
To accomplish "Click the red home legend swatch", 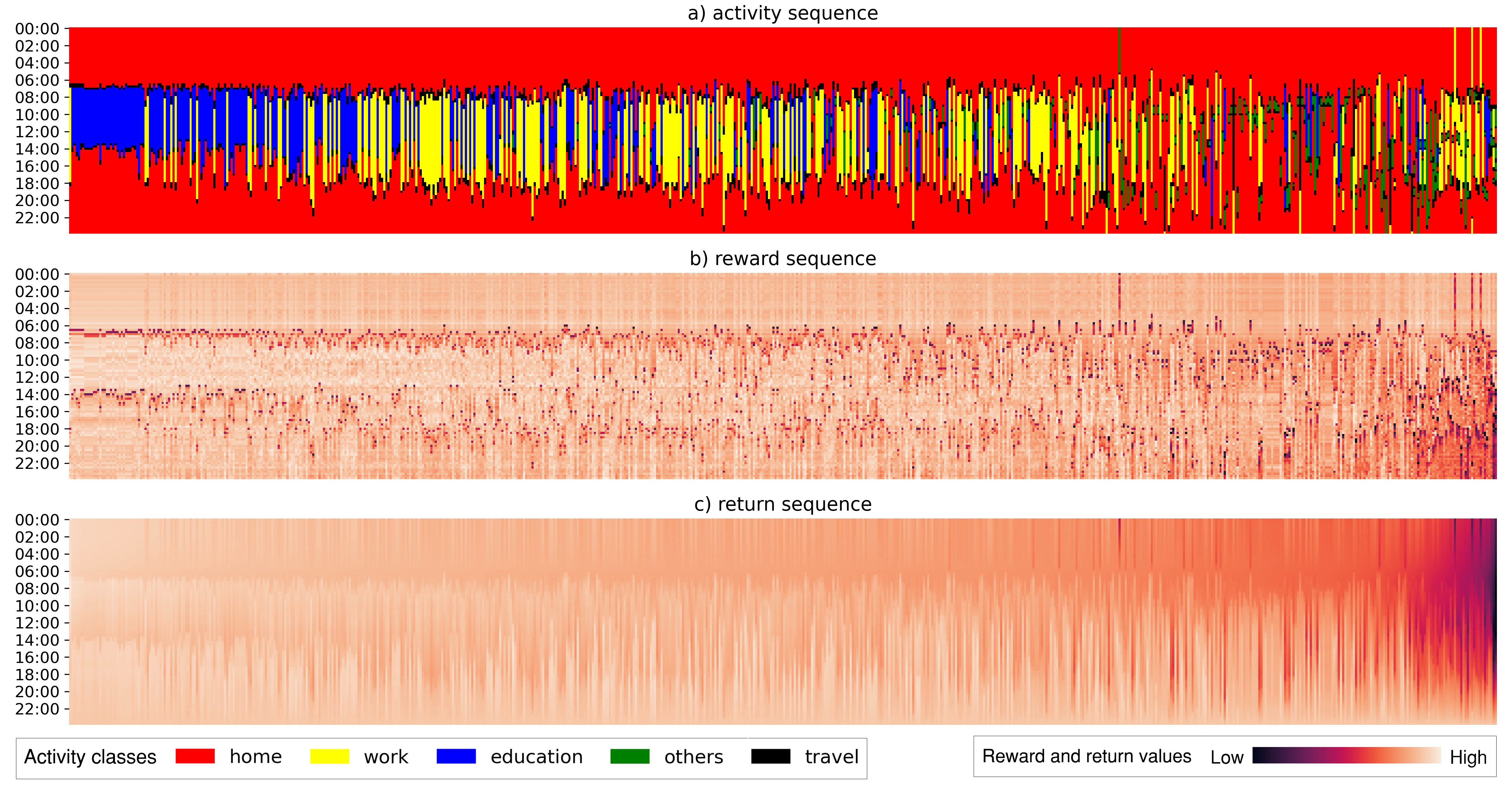I will point(195,756).
